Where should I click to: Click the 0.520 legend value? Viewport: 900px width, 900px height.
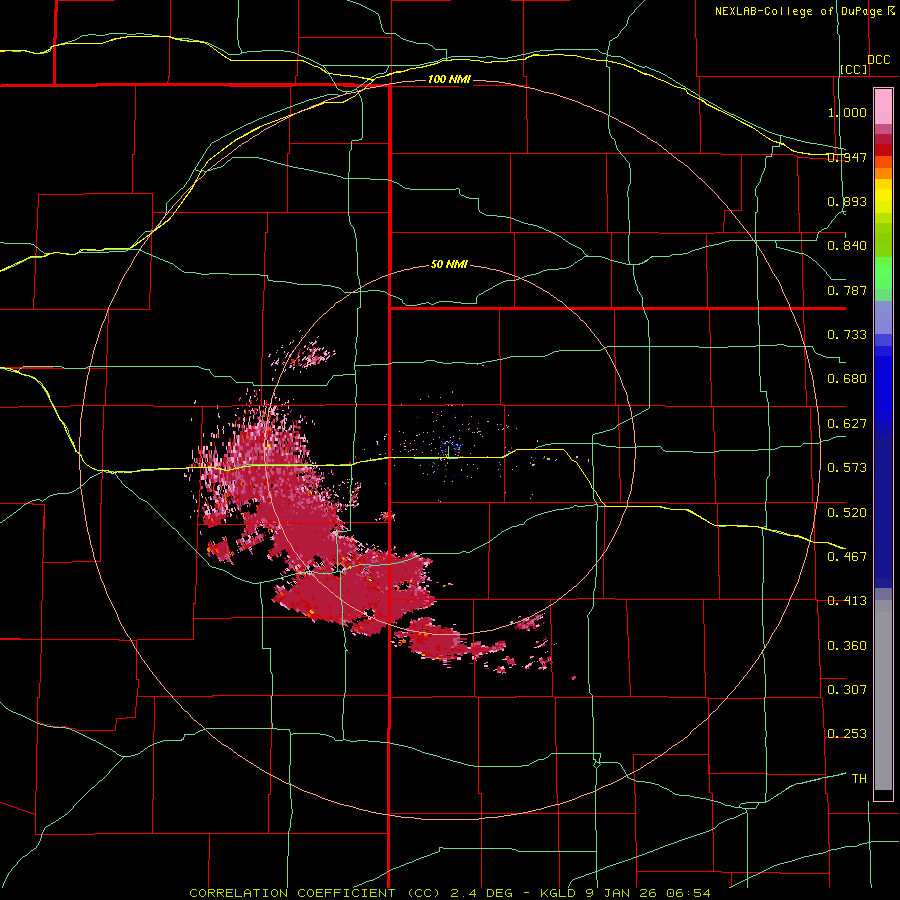click(x=847, y=513)
